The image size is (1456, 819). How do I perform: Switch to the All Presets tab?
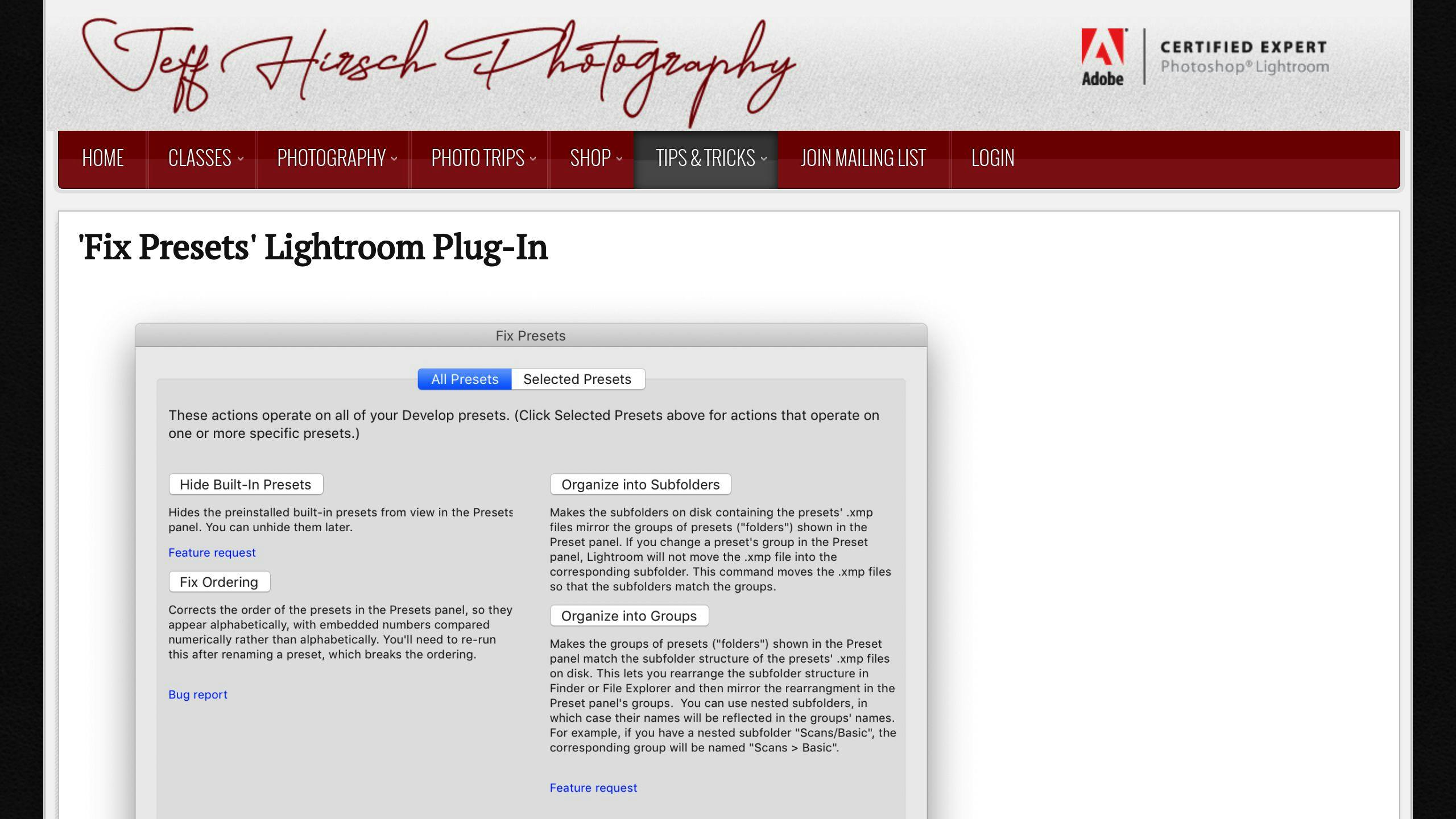click(x=464, y=378)
